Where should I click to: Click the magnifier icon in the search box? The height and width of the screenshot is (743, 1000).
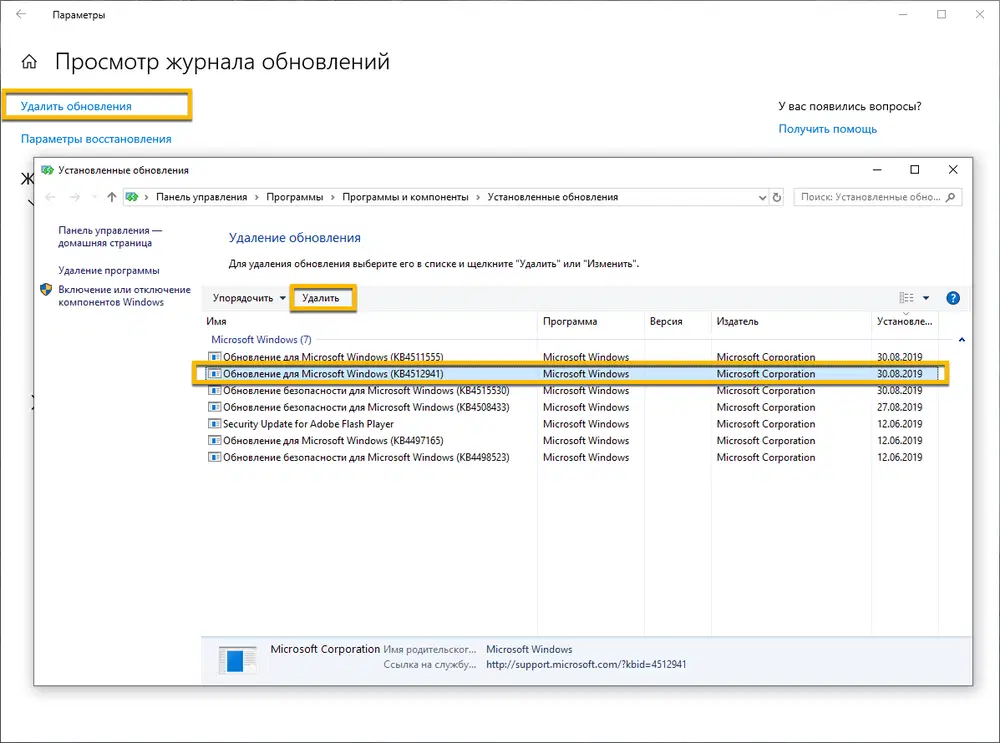[x=952, y=197]
